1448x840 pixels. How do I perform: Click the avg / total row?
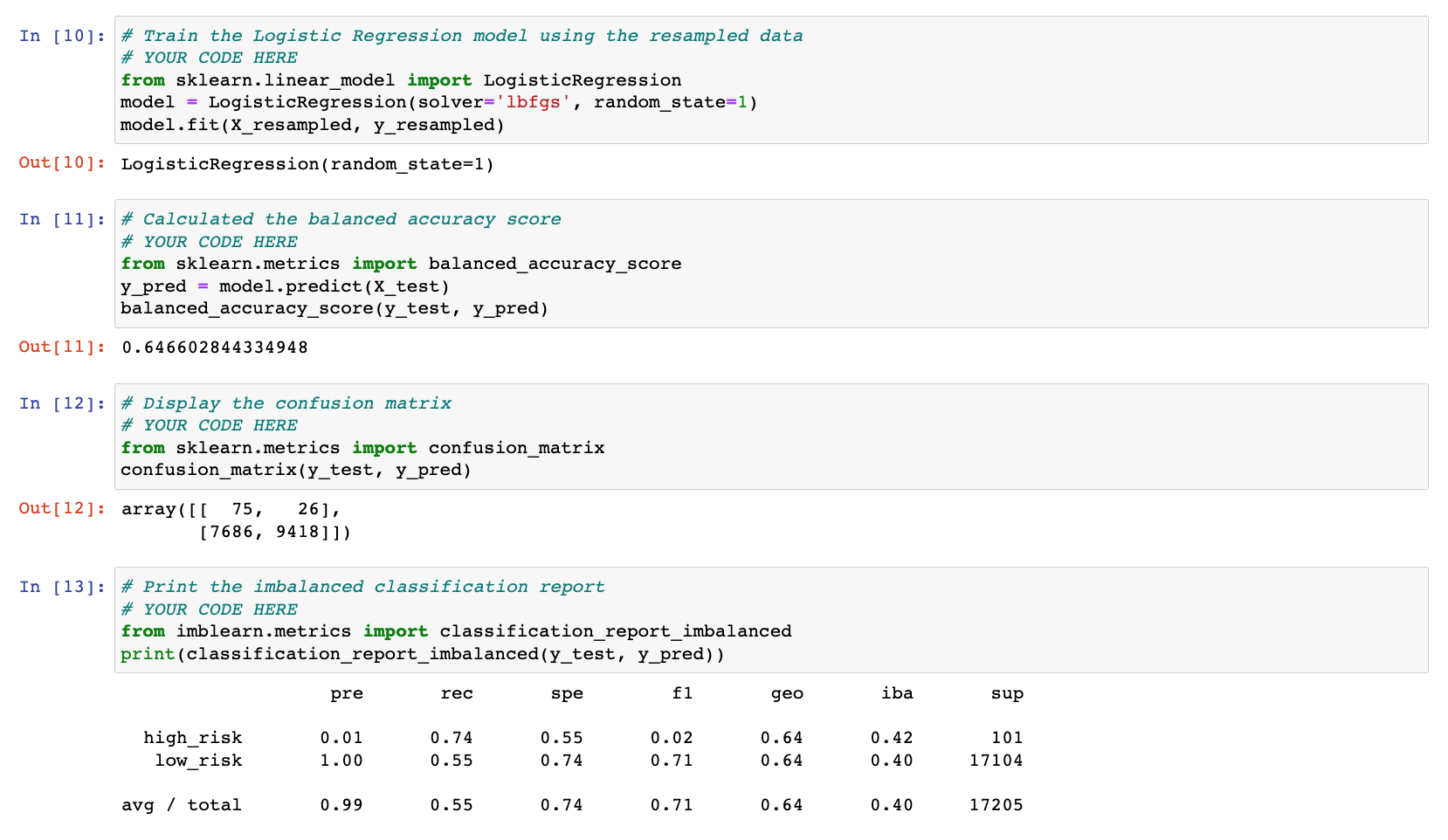(572, 805)
